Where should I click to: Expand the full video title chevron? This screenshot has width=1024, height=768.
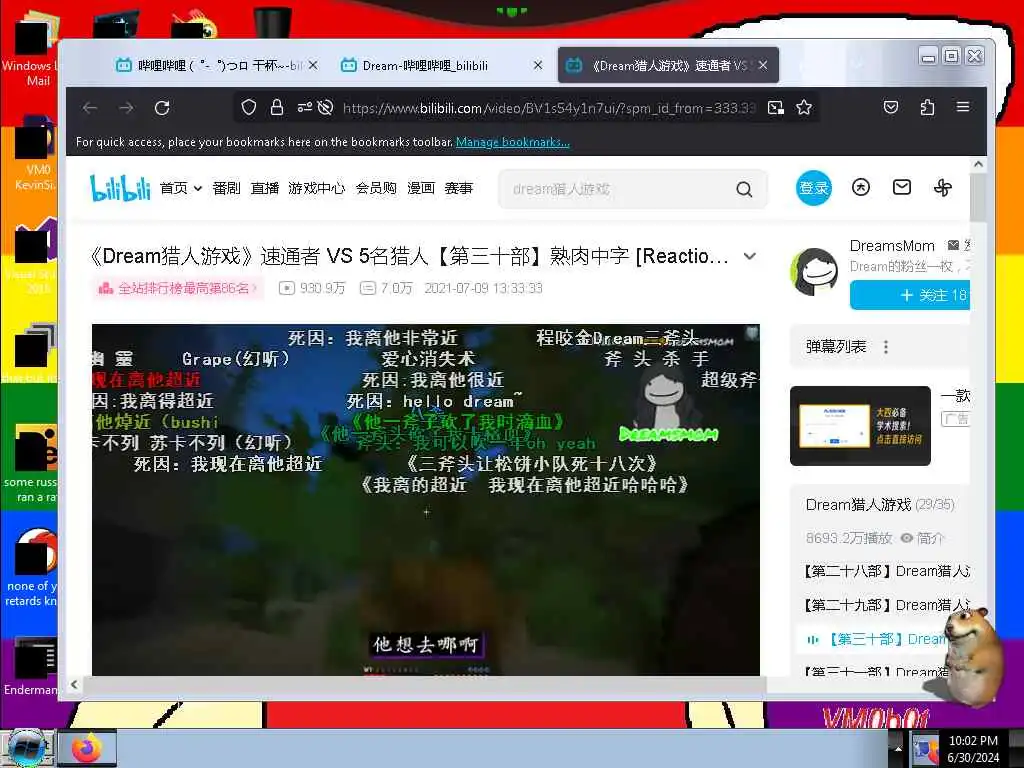coord(750,257)
